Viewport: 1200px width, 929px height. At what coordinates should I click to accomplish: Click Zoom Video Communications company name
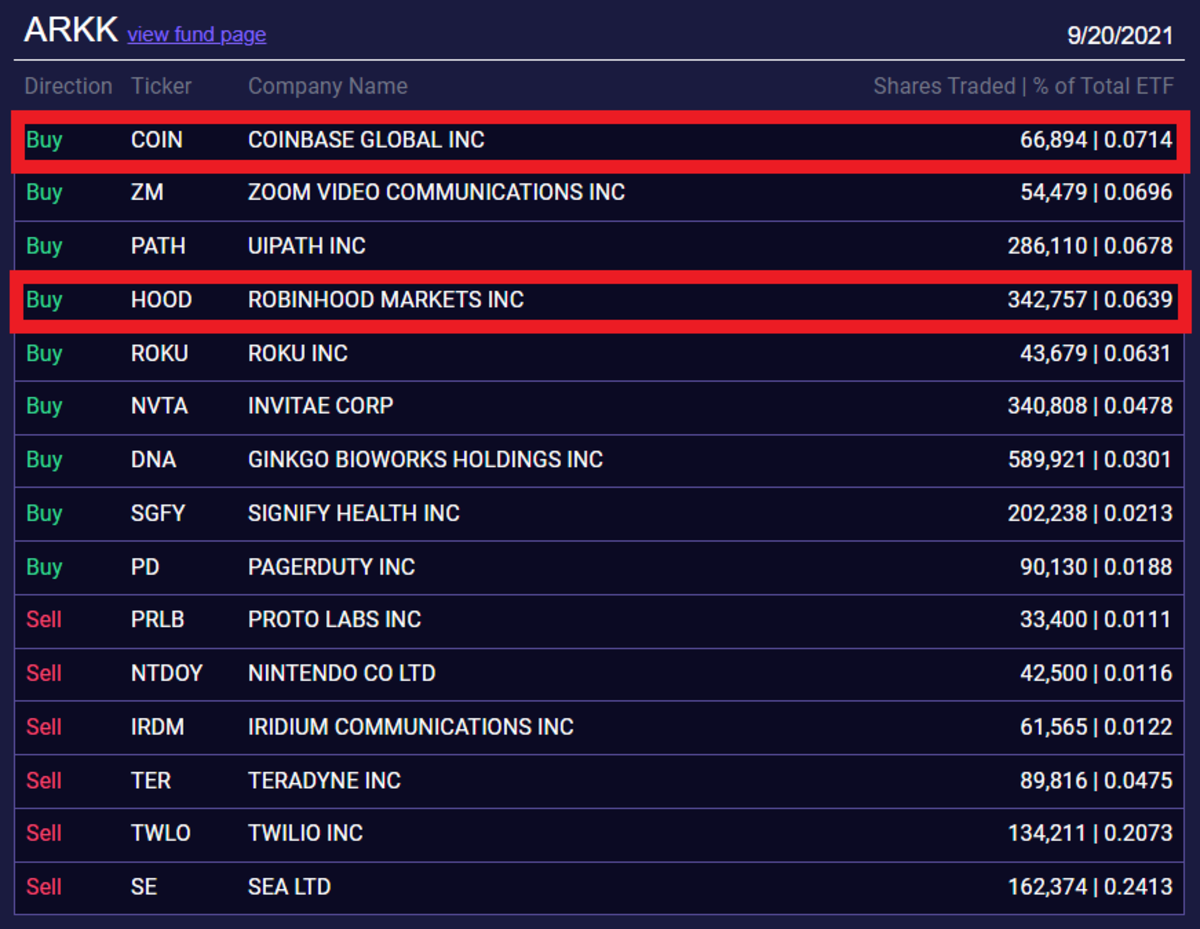pos(436,192)
